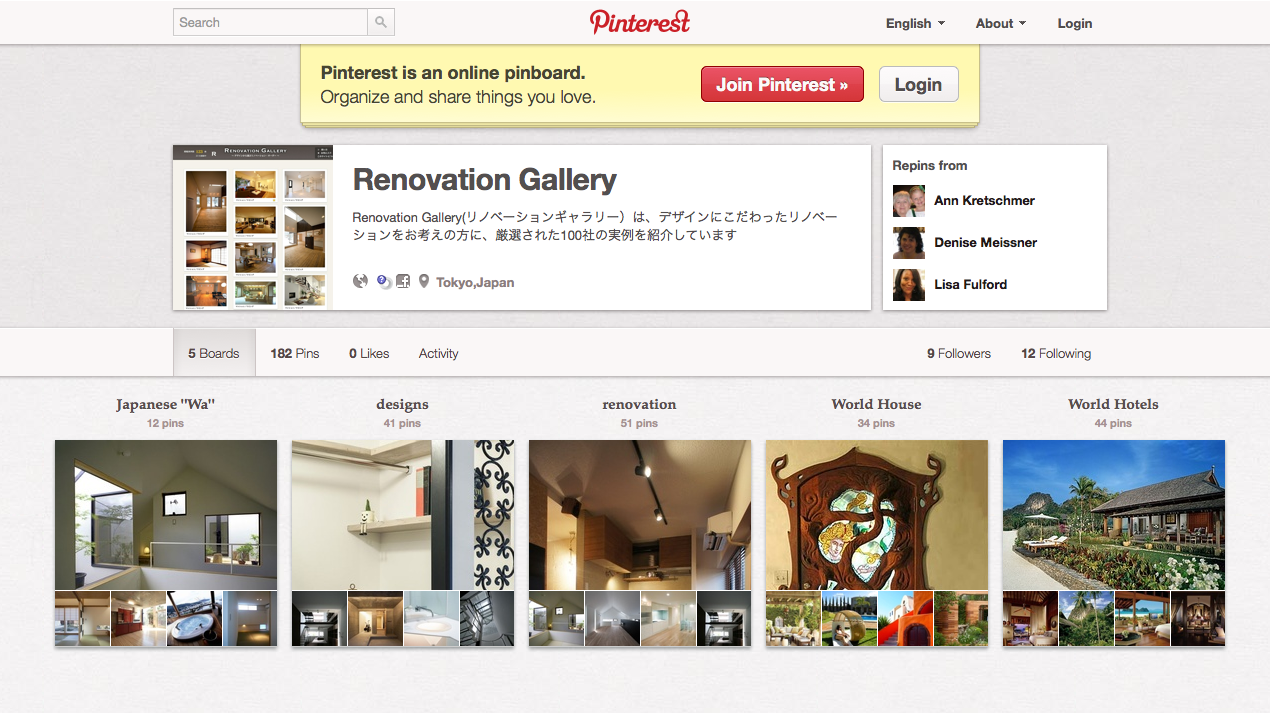Click the '34 pins' count under World House
Viewport: 1270px width, 713px height.
pos(876,424)
